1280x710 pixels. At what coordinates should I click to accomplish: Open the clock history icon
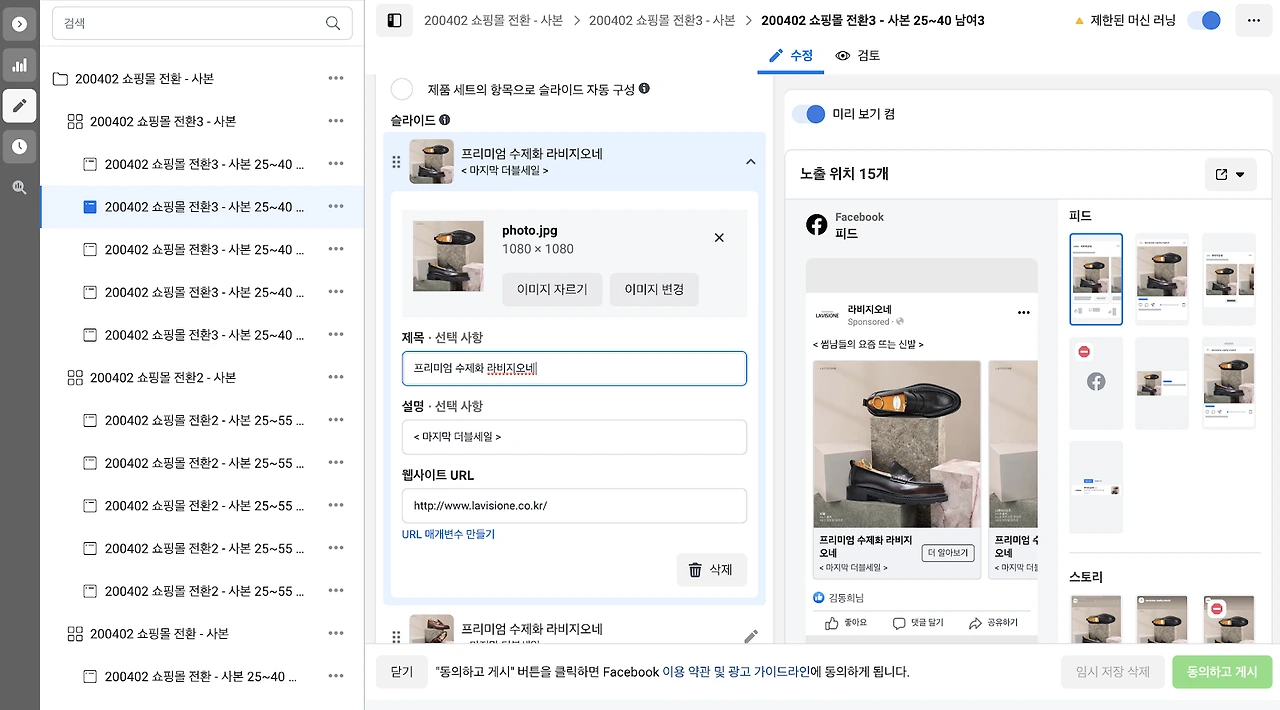19,146
